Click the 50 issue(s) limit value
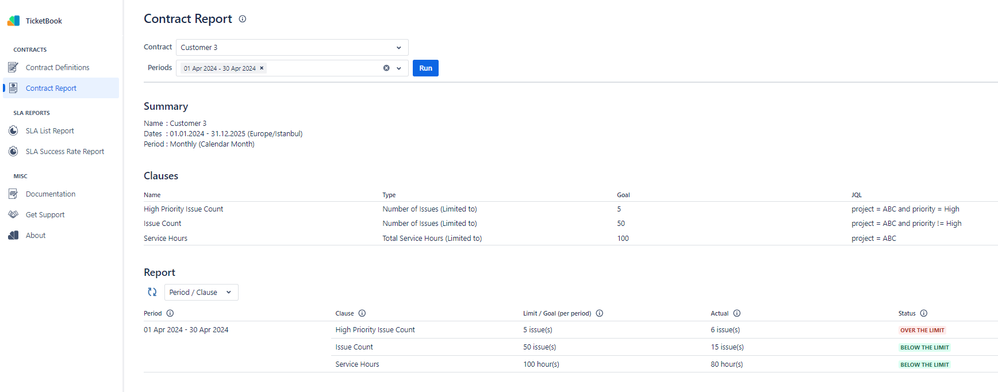Viewport: 998px width, 392px height. click(539, 347)
